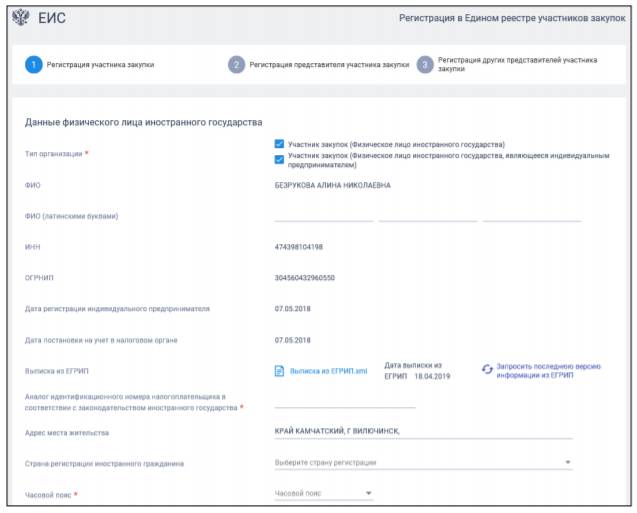637x513 pixels.
Task: Click the foreign taxpayer number input field
Action: click(x=344, y=401)
